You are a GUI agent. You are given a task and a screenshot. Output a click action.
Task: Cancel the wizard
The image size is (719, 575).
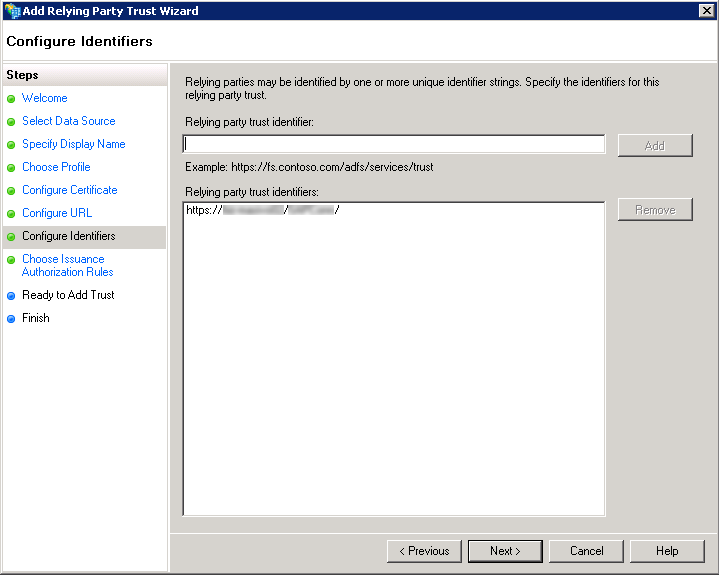pyautogui.click(x=586, y=551)
